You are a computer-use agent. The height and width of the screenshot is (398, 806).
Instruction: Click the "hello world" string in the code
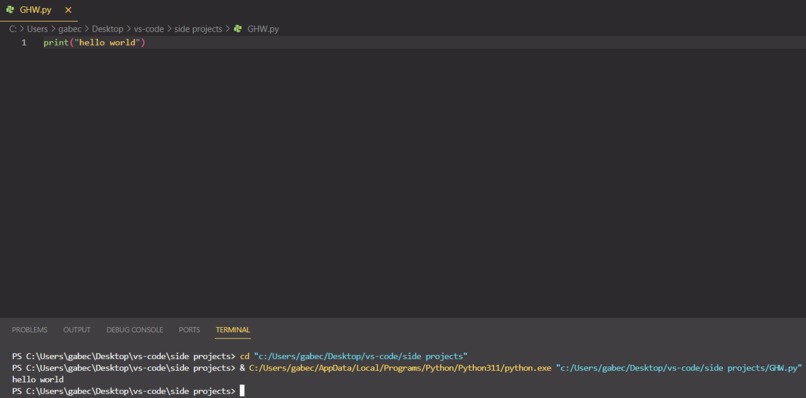click(107, 43)
